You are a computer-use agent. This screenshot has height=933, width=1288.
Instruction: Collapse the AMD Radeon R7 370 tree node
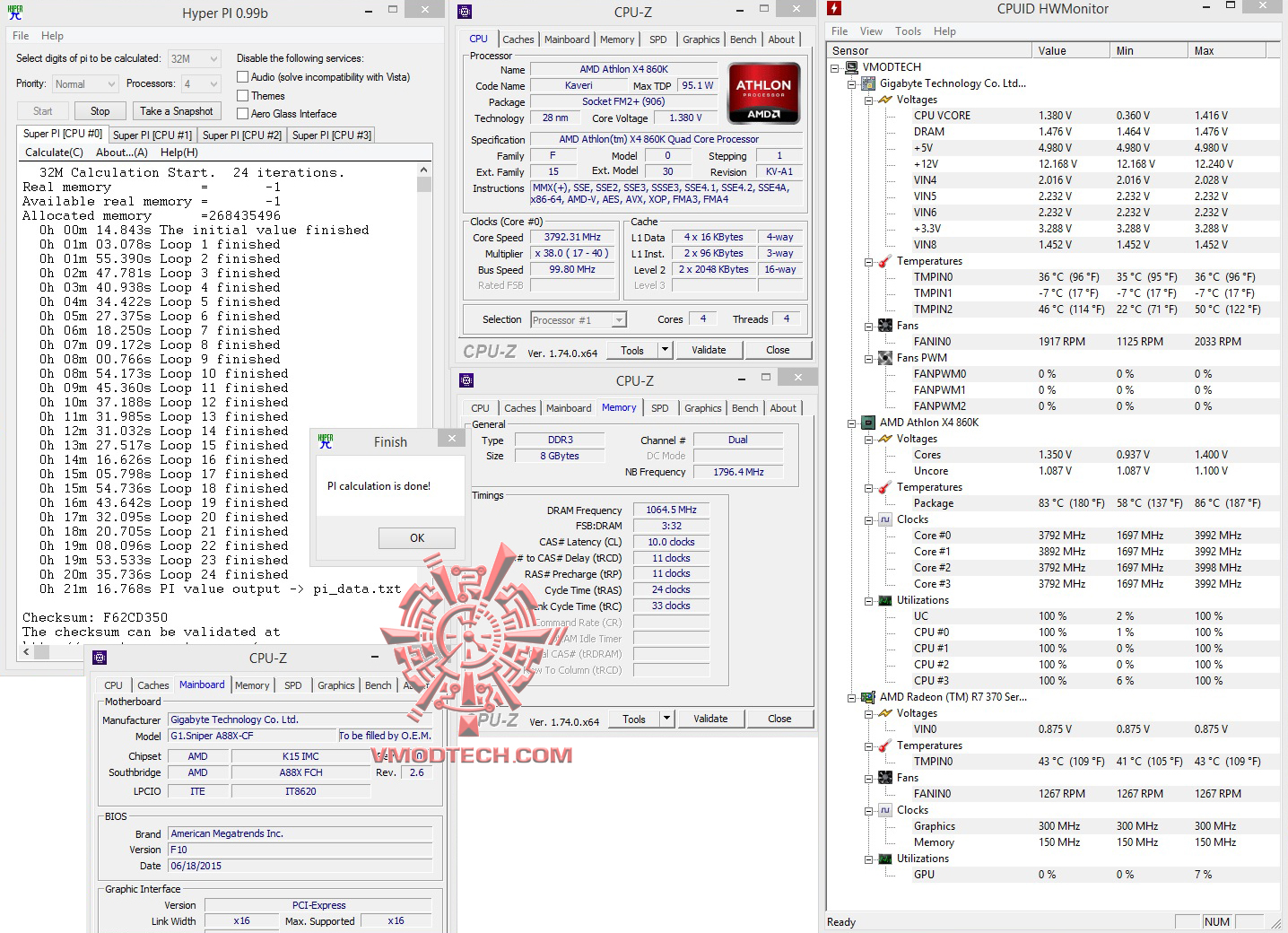[x=852, y=697]
